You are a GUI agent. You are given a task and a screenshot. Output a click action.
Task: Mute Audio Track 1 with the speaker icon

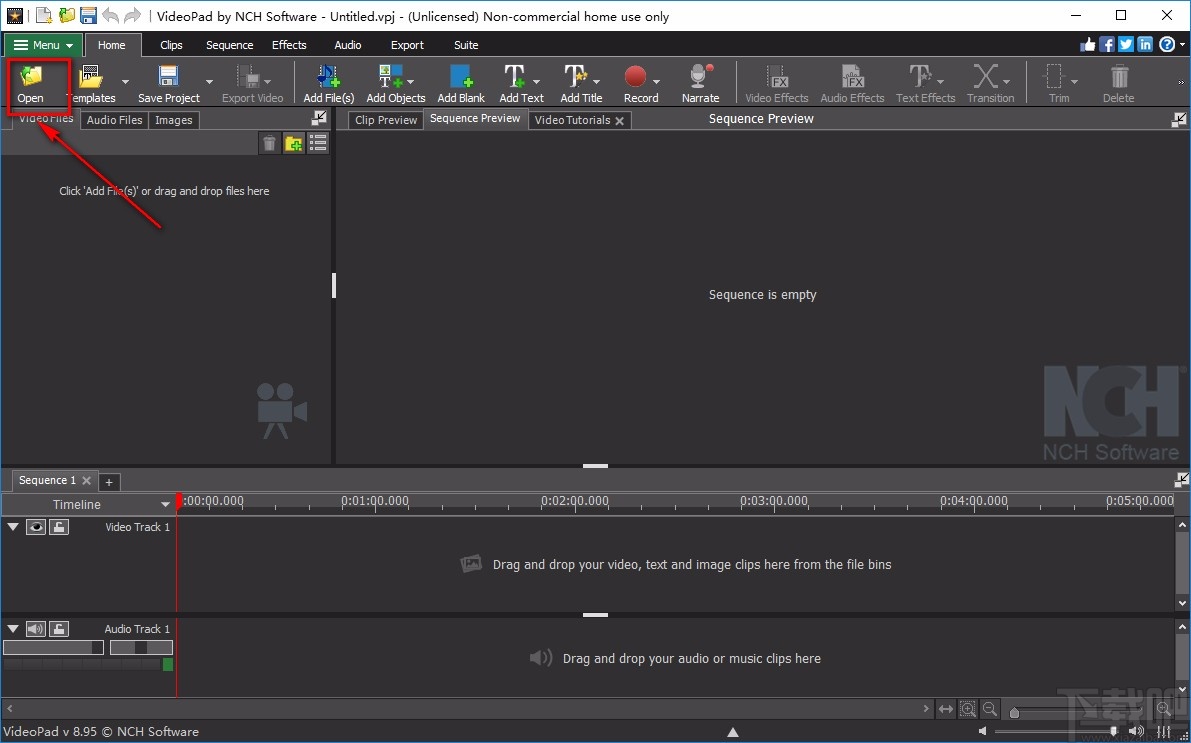36,629
